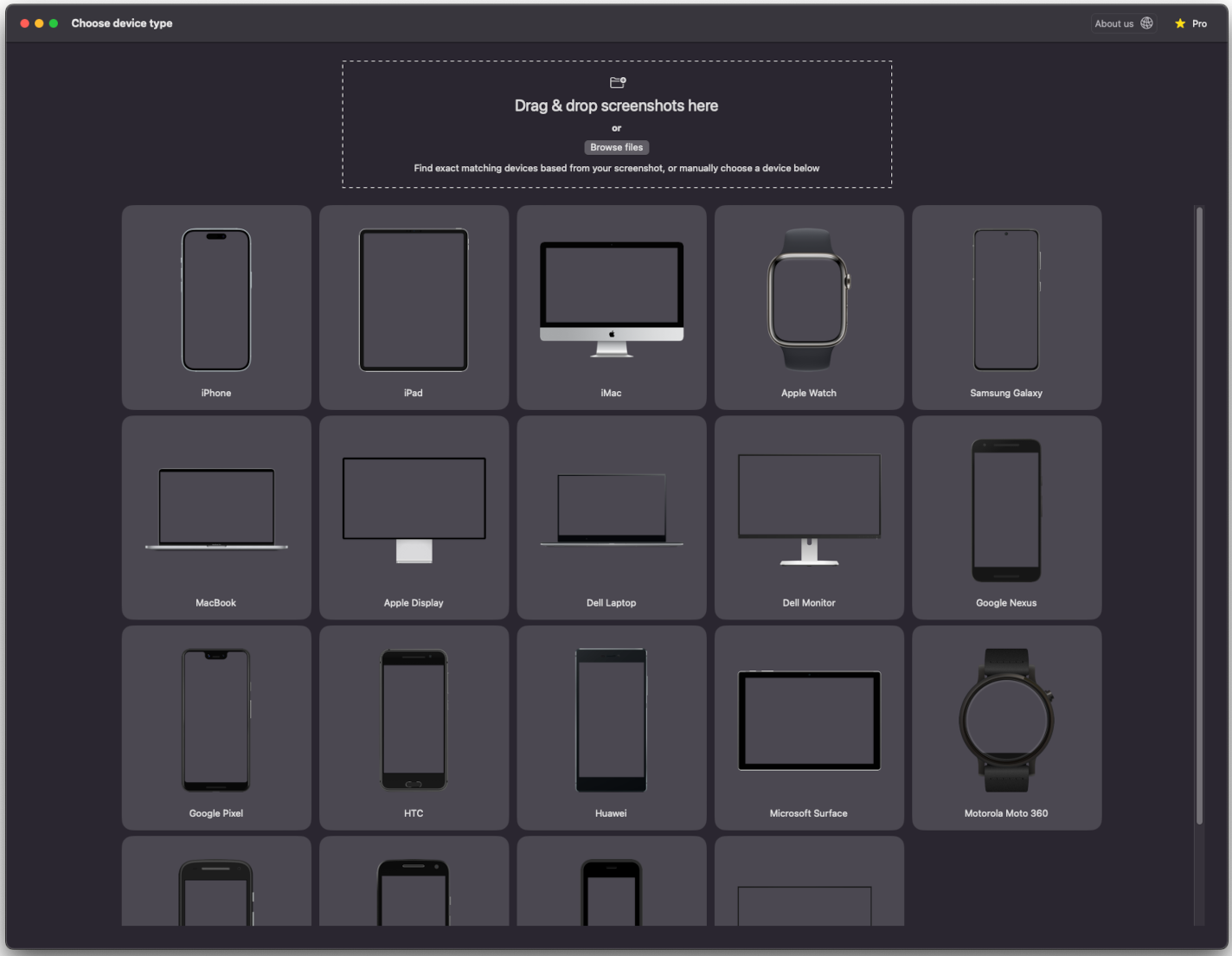Choose the Samsung Galaxy device card

pyautogui.click(x=1006, y=307)
